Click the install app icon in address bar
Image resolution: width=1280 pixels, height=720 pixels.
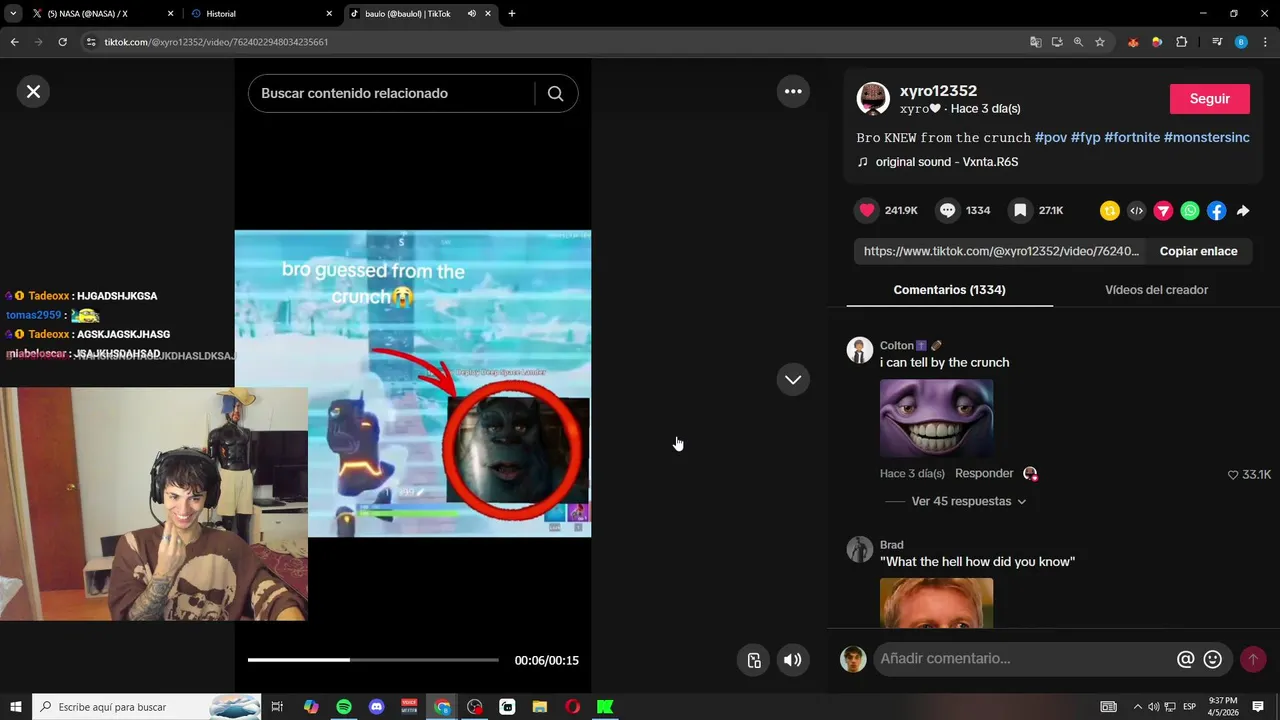point(1057,42)
